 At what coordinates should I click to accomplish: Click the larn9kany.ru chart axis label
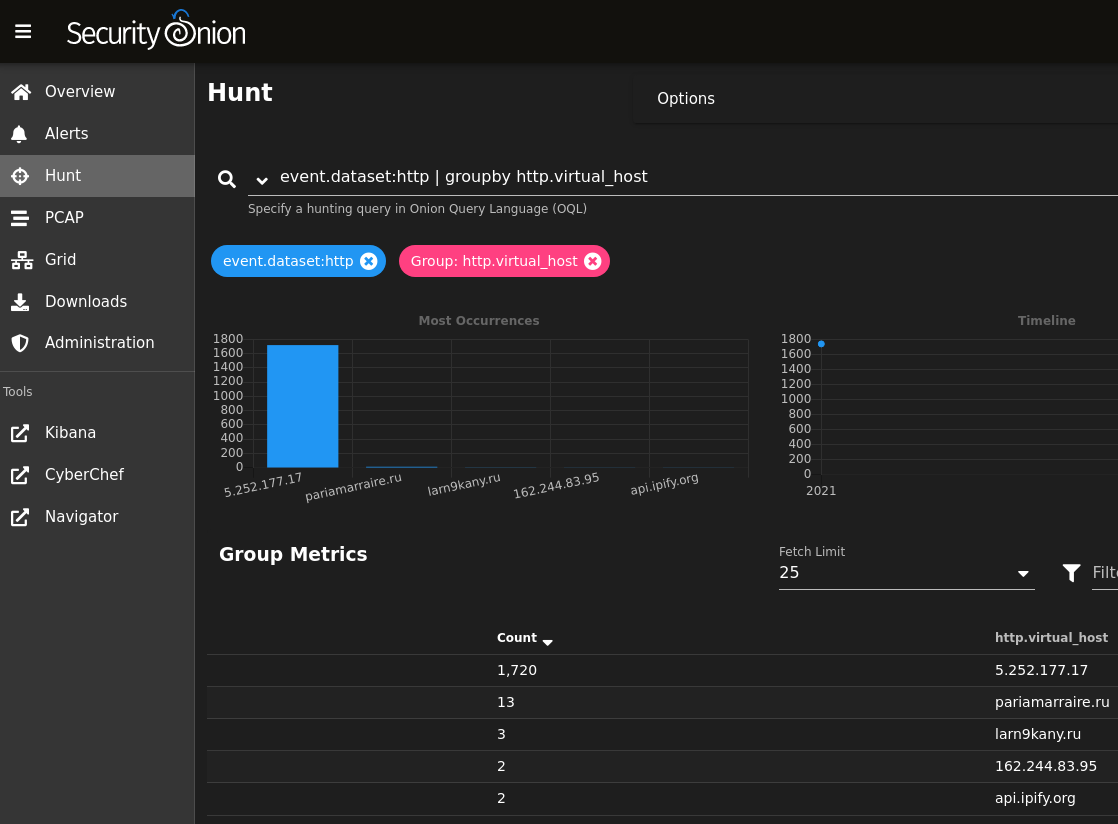pyautogui.click(x=464, y=485)
